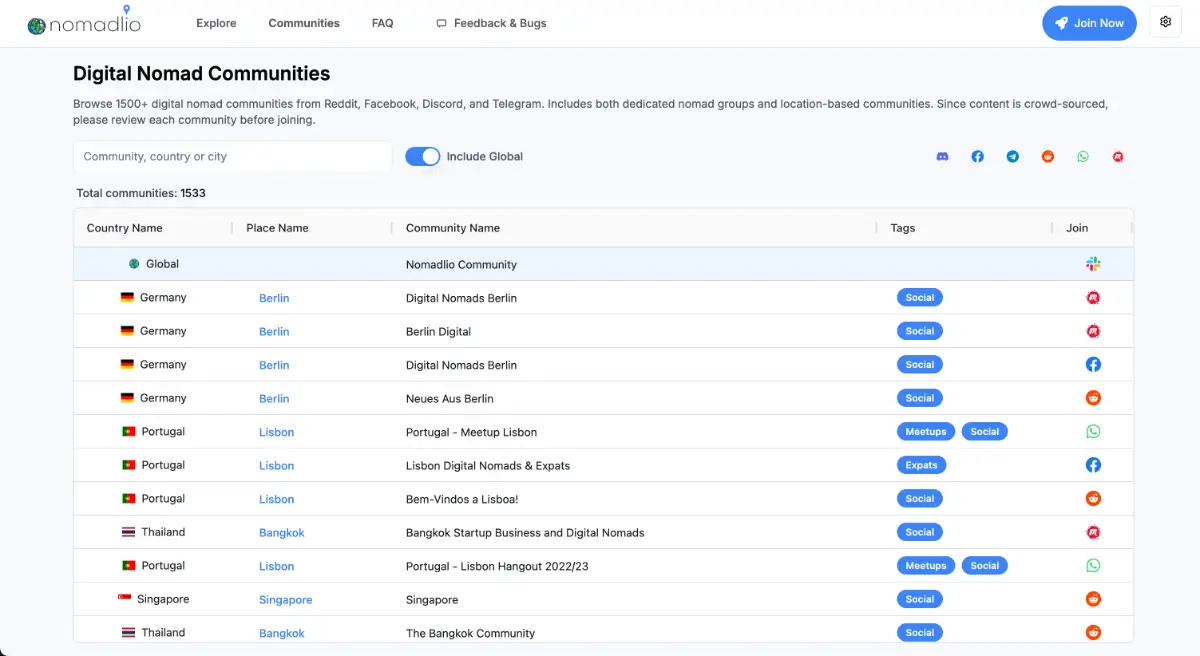
Task: Select Portugal - Lisbon Hangout 2022/23 name
Action: click(x=497, y=566)
